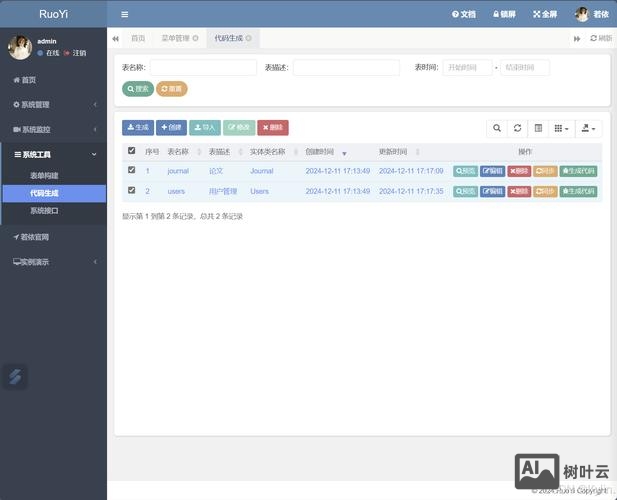
Task: Click the red 删除 toolbar button
Action: coord(273,127)
